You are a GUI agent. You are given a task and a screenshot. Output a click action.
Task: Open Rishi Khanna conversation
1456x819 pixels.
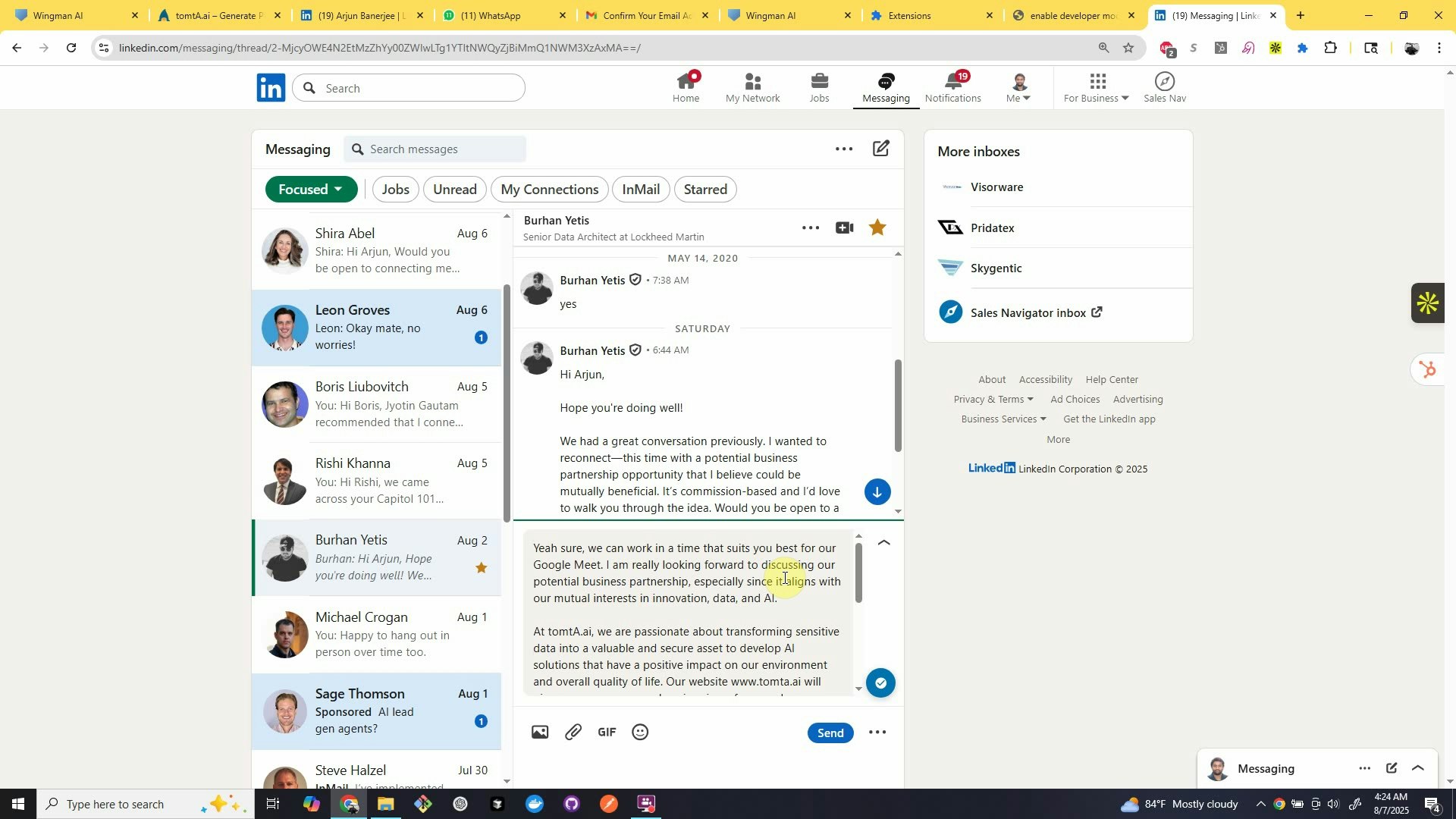377,482
